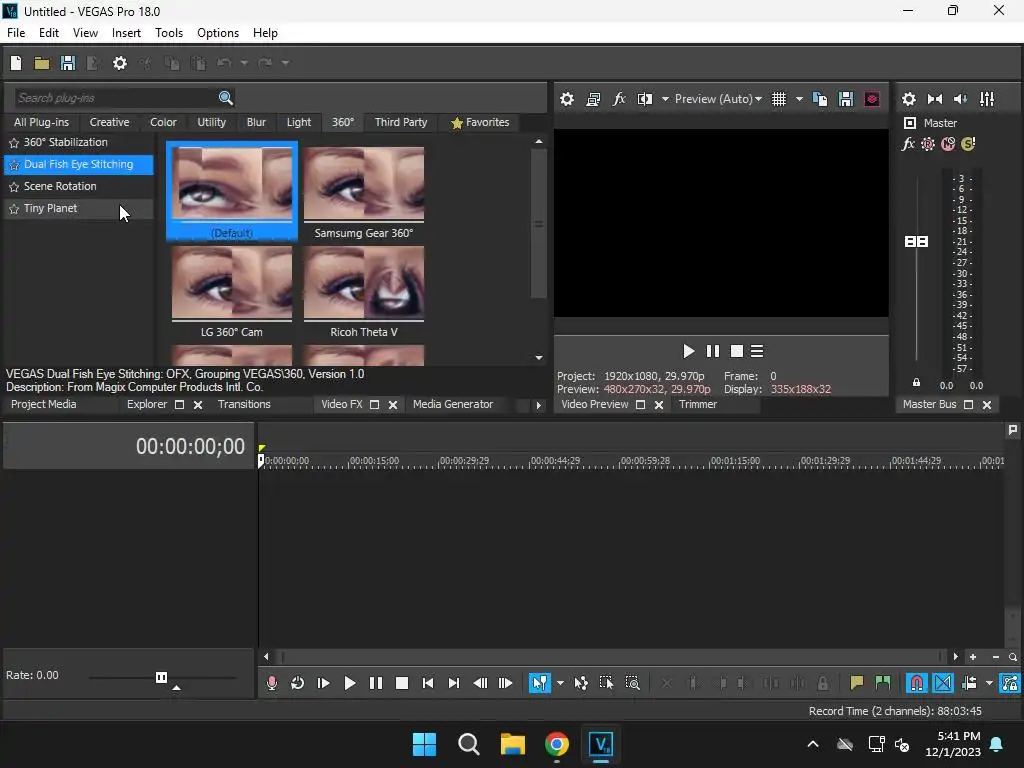
Task: Toggle Auto Ripple button
Action: (x=969, y=683)
